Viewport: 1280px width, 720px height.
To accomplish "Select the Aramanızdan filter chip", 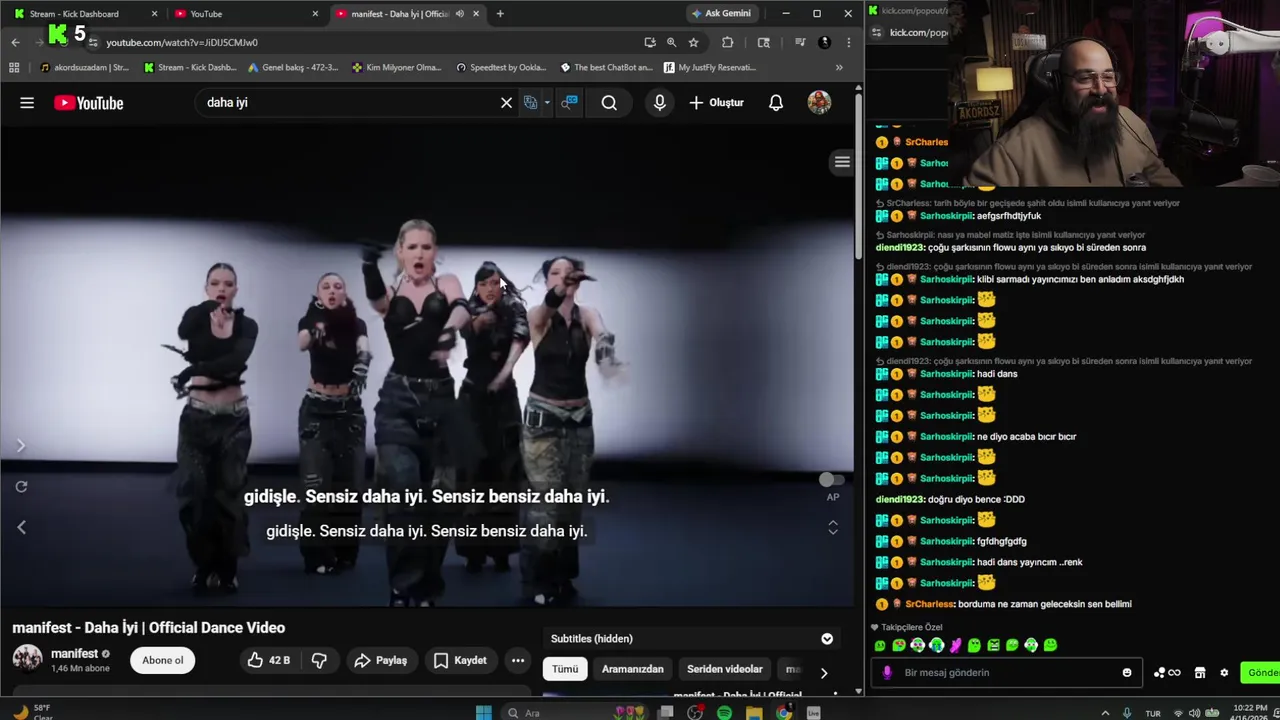I will pos(633,669).
